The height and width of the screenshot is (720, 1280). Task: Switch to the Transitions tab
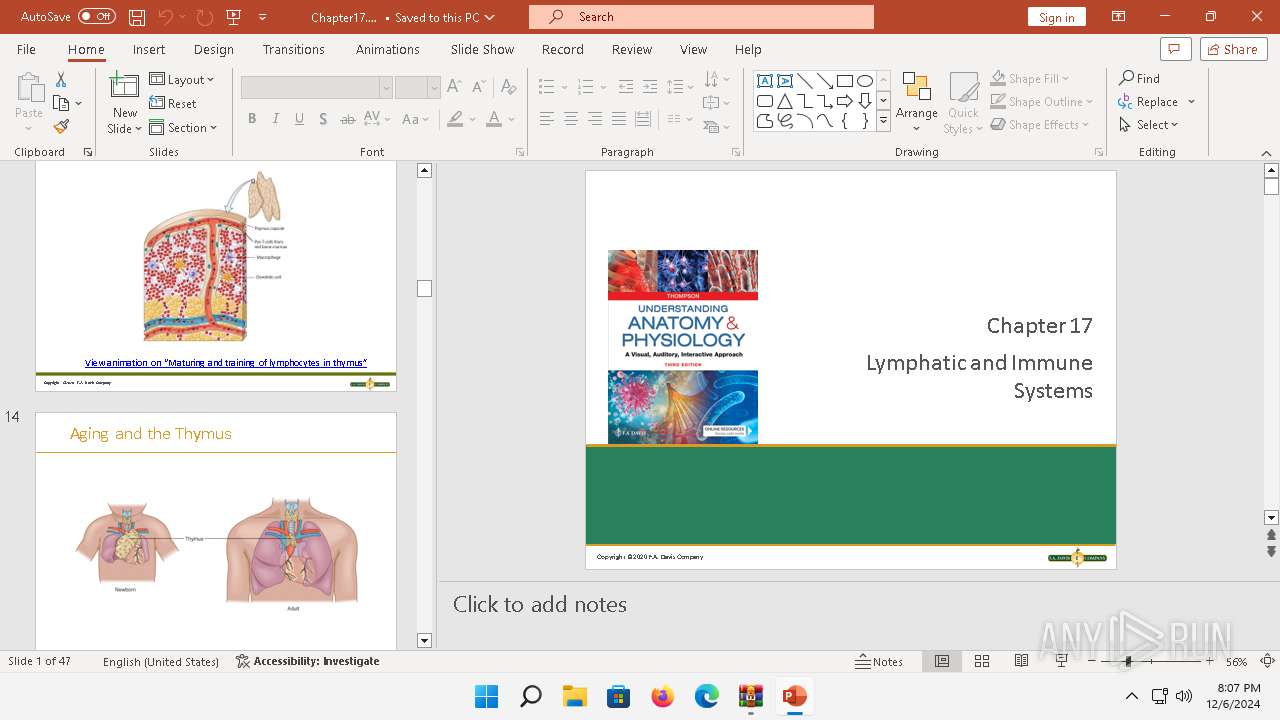click(x=293, y=49)
